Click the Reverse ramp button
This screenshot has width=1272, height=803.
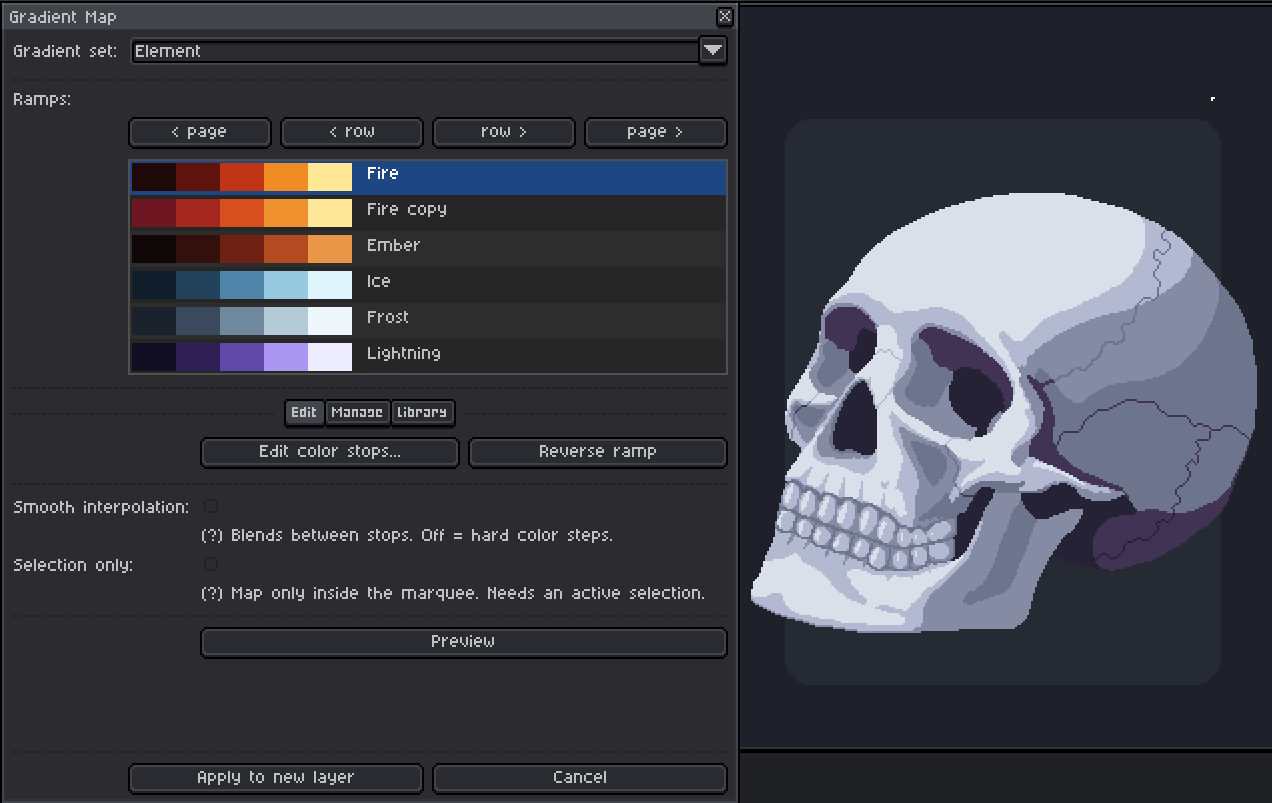pos(598,452)
